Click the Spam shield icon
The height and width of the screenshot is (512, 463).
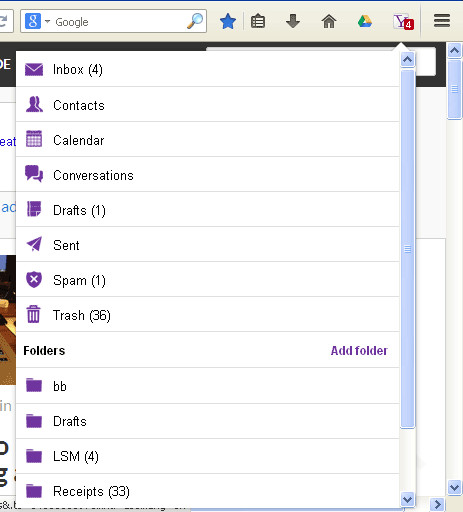[x=34, y=279]
